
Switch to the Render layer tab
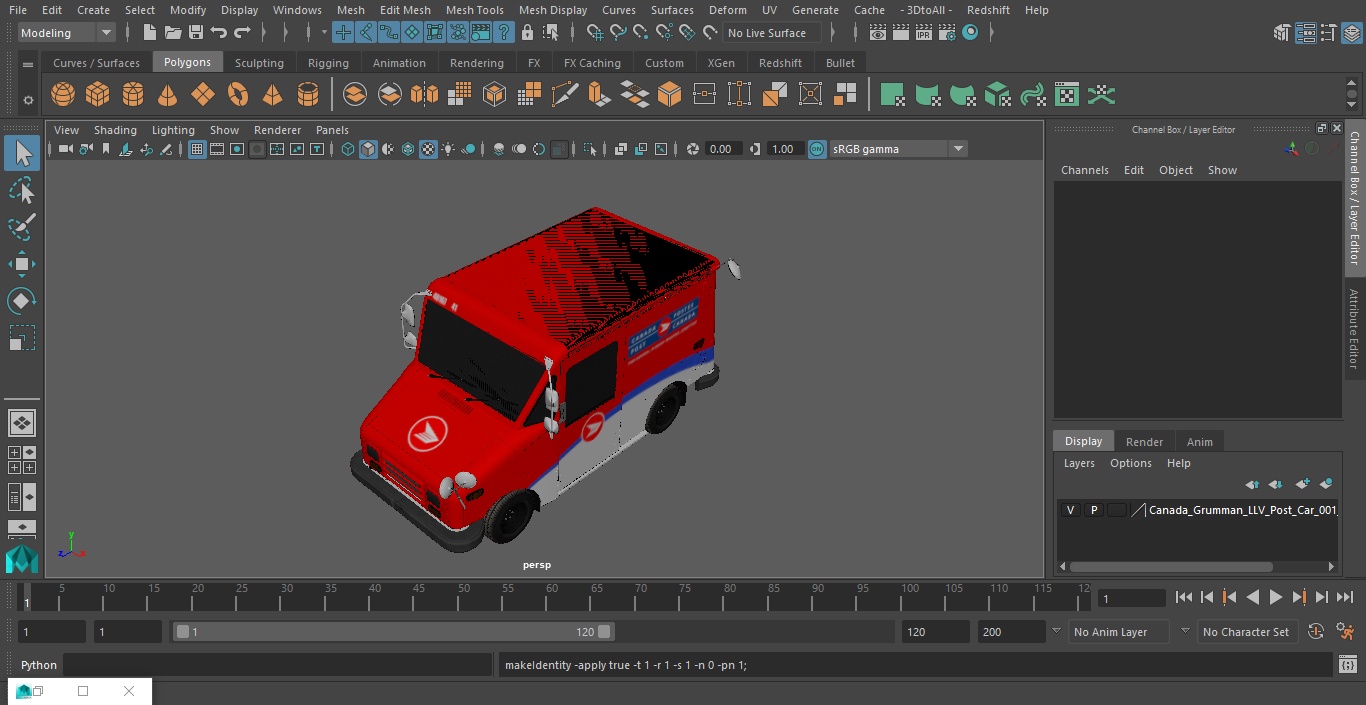click(x=1144, y=442)
